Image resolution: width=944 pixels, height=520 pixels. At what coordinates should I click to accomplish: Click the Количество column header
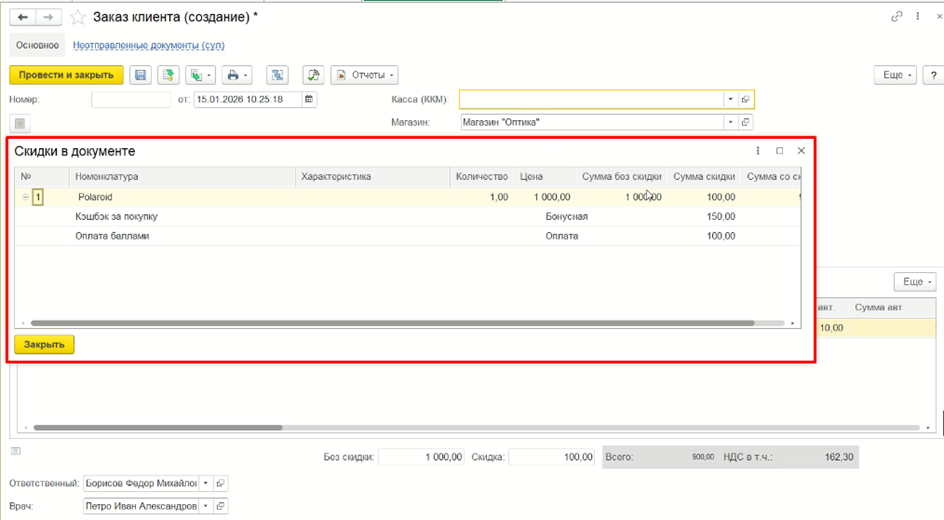tap(482, 176)
